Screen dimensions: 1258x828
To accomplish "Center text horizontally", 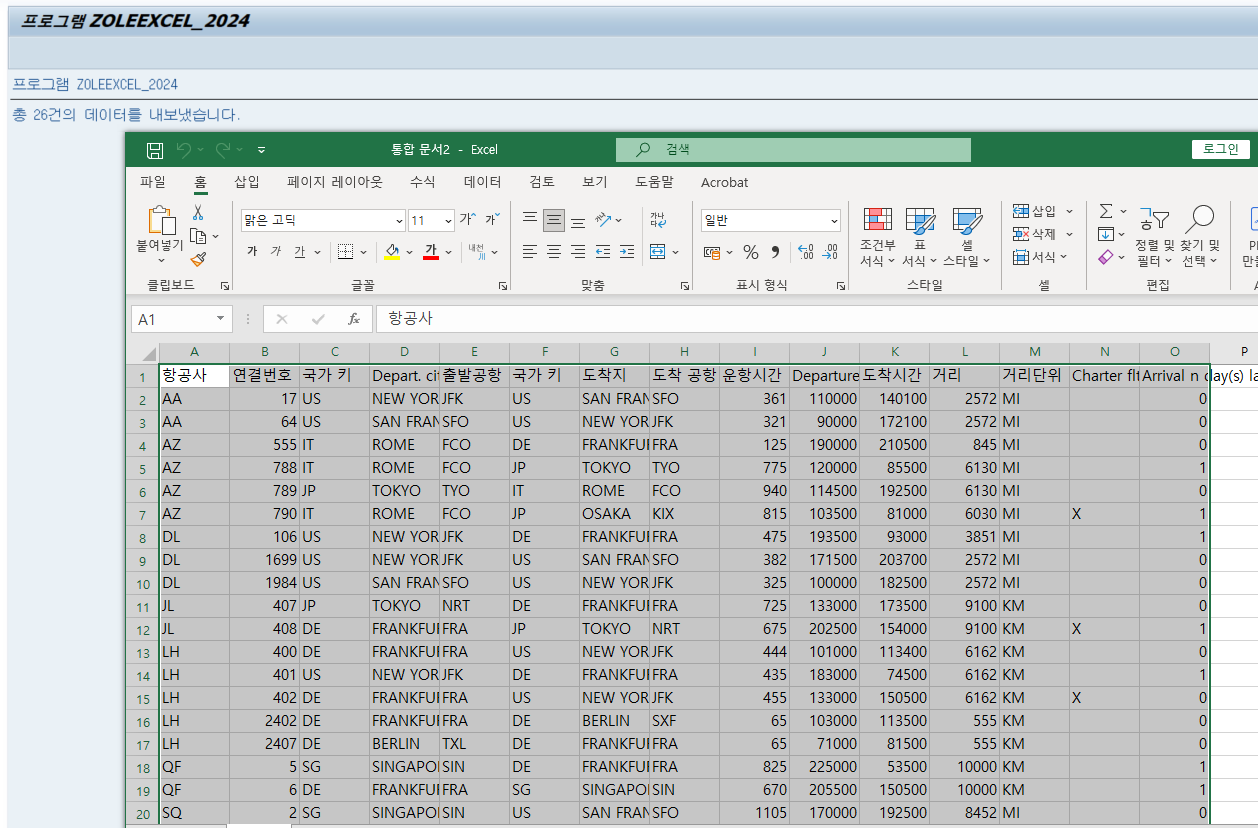I will point(554,252).
